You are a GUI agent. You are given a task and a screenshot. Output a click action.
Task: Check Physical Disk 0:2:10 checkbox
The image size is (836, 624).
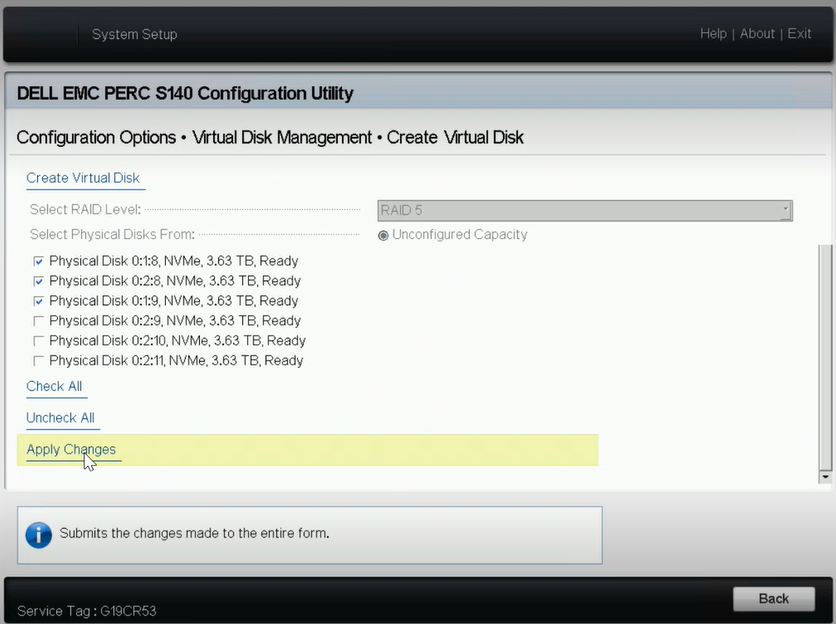pyautogui.click(x=38, y=341)
